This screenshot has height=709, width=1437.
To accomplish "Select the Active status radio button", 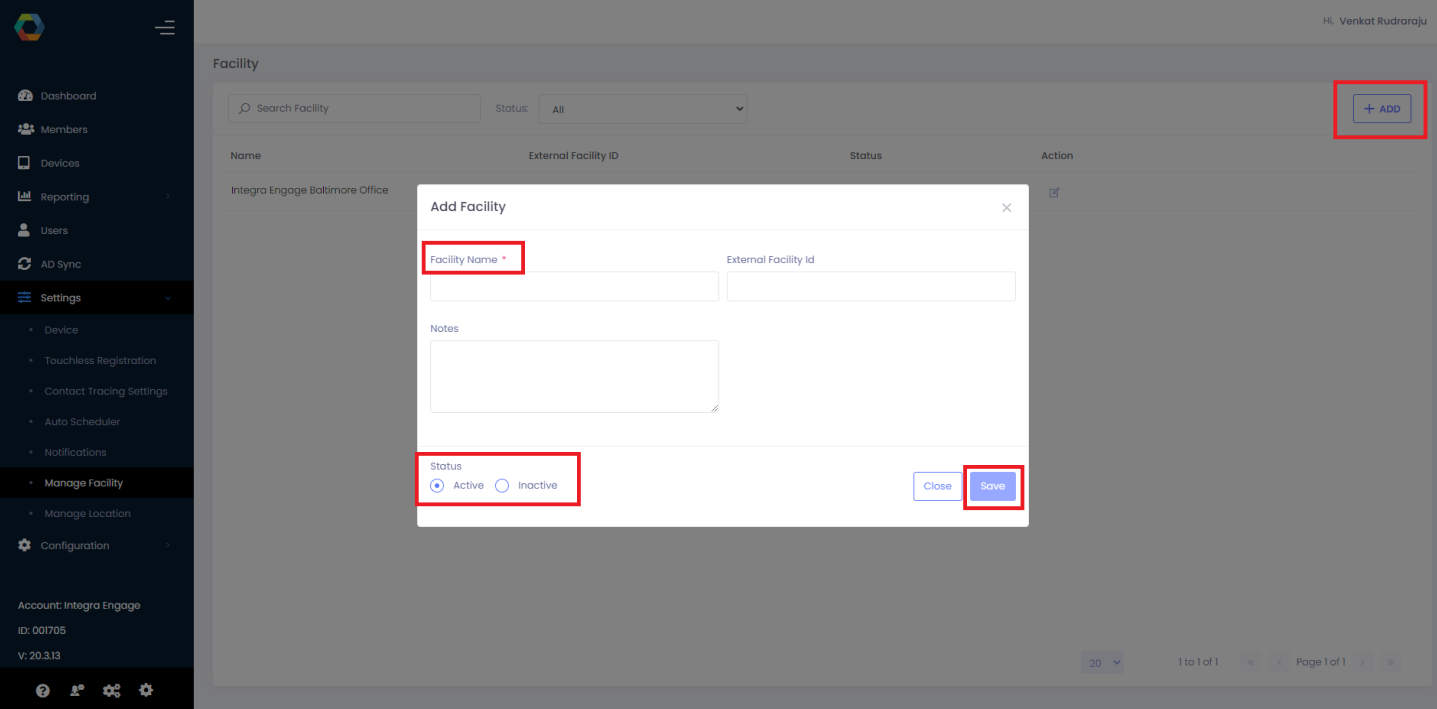I will (437, 485).
